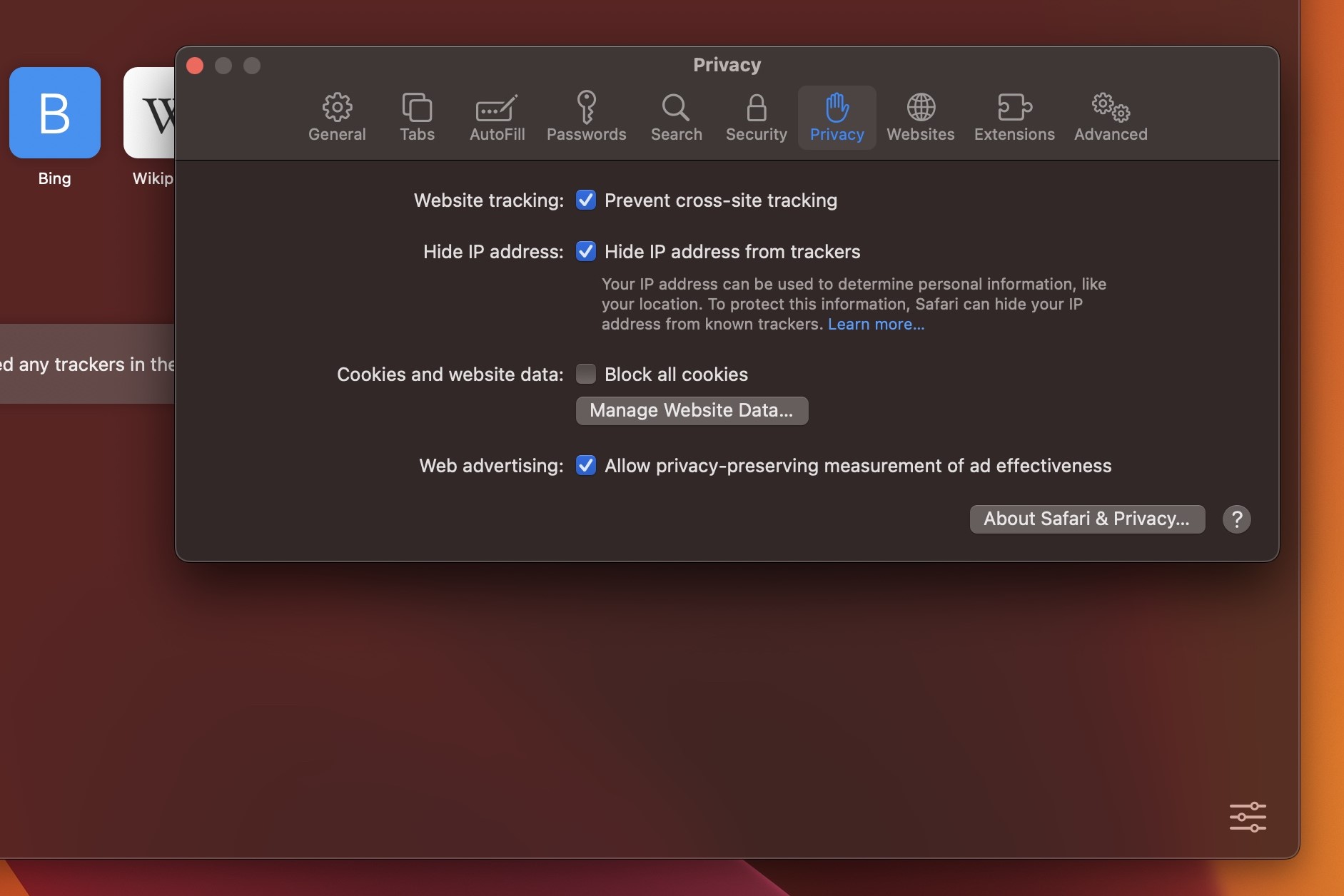Toggle privacy-preserving ad measurement checkbox
The width and height of the screenshot is (1344, 896).
coord(586,466)
